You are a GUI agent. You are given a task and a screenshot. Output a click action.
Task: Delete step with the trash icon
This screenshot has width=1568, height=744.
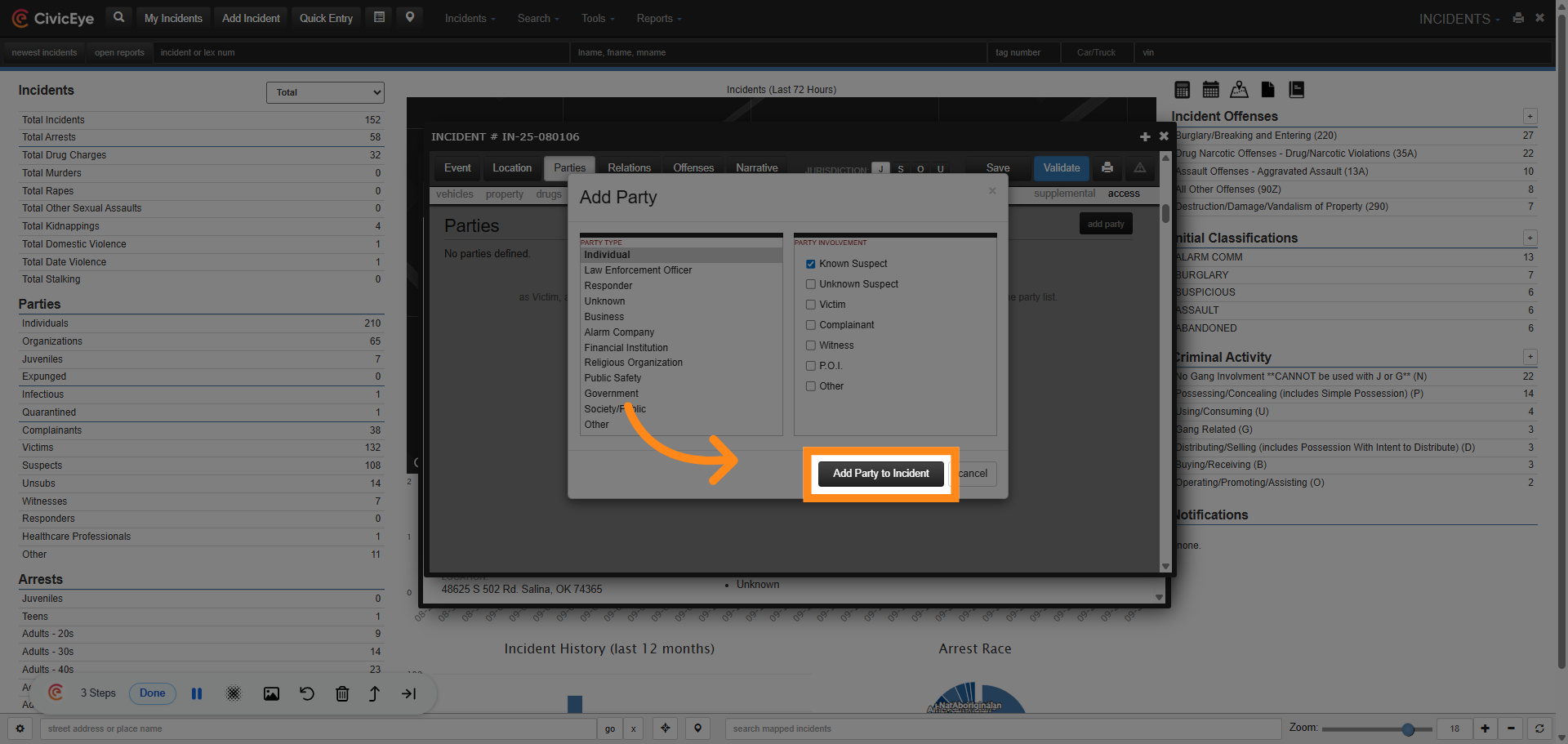tap(342, 693)
